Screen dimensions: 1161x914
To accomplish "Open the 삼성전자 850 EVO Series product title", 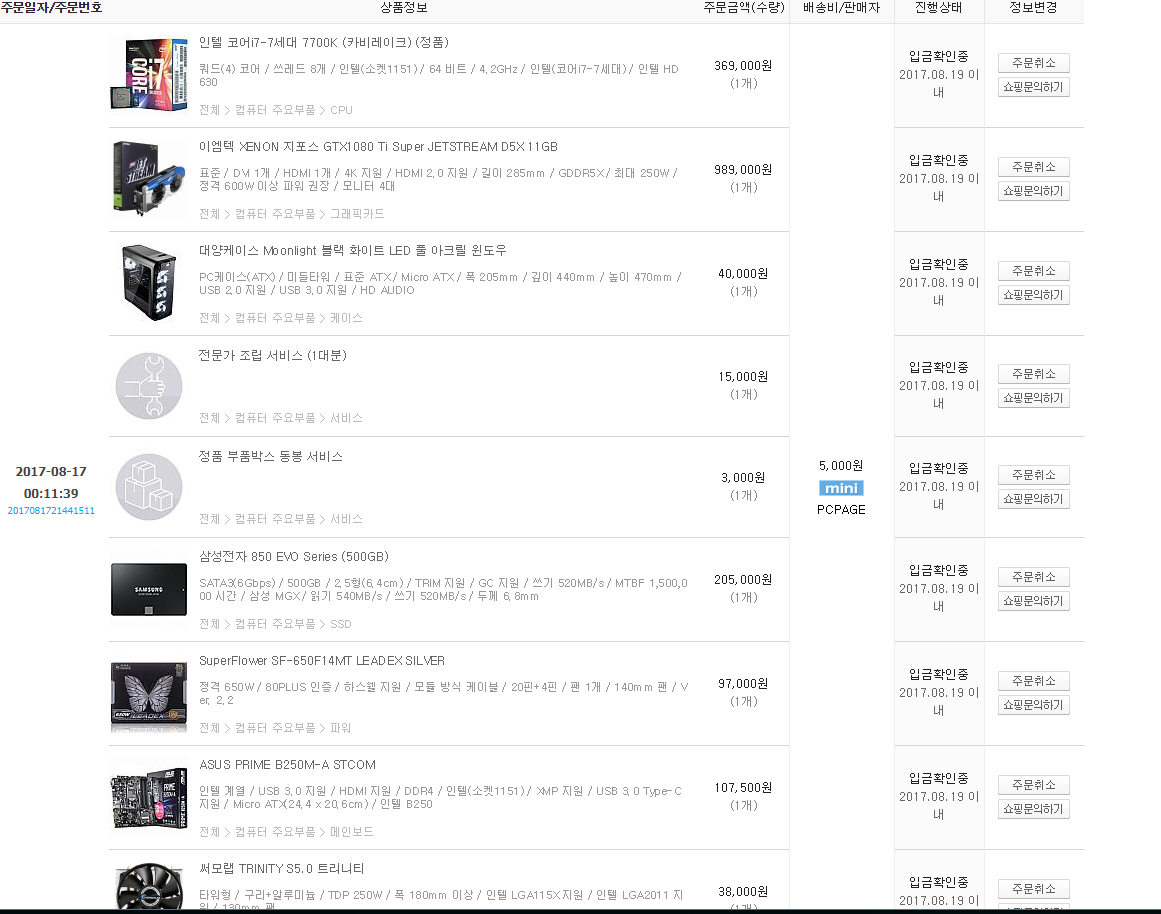I will pos(293,556).
